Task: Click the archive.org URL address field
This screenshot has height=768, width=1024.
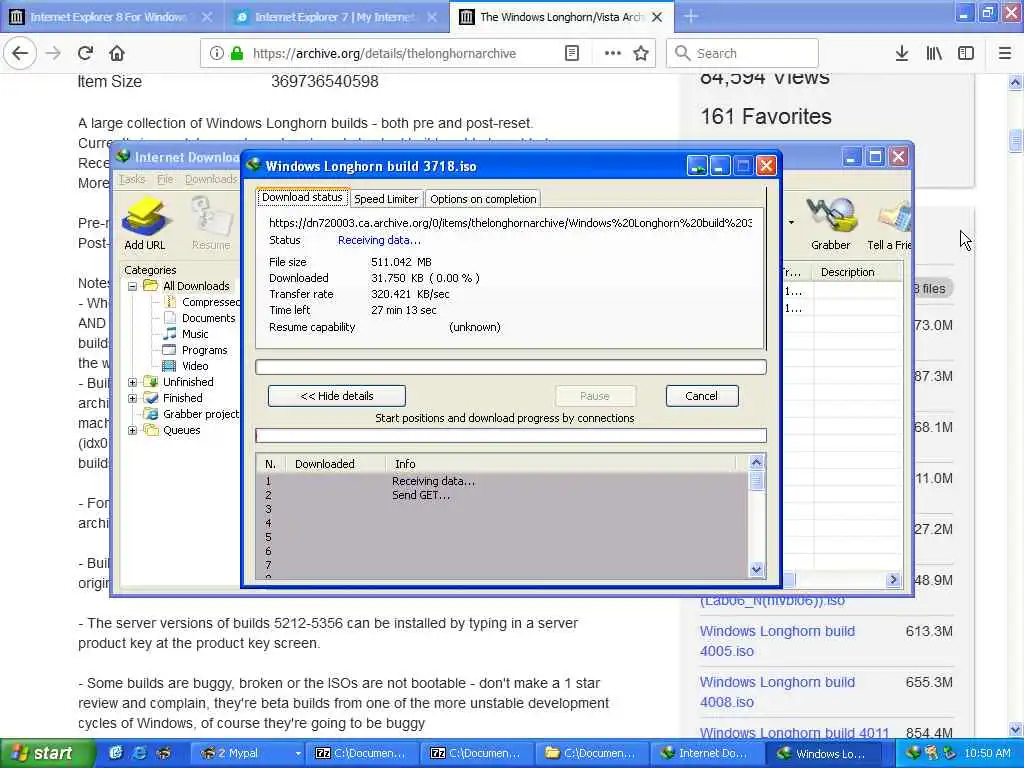Action: [x=384, y=53]
